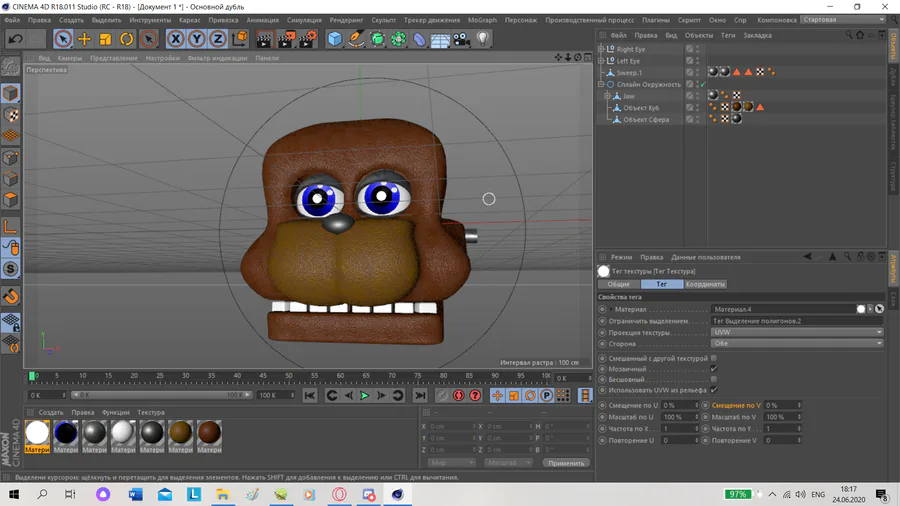This screenshot has width=900, height=506.
Task: Click the 'Применить' button
Action: point(567,463)
